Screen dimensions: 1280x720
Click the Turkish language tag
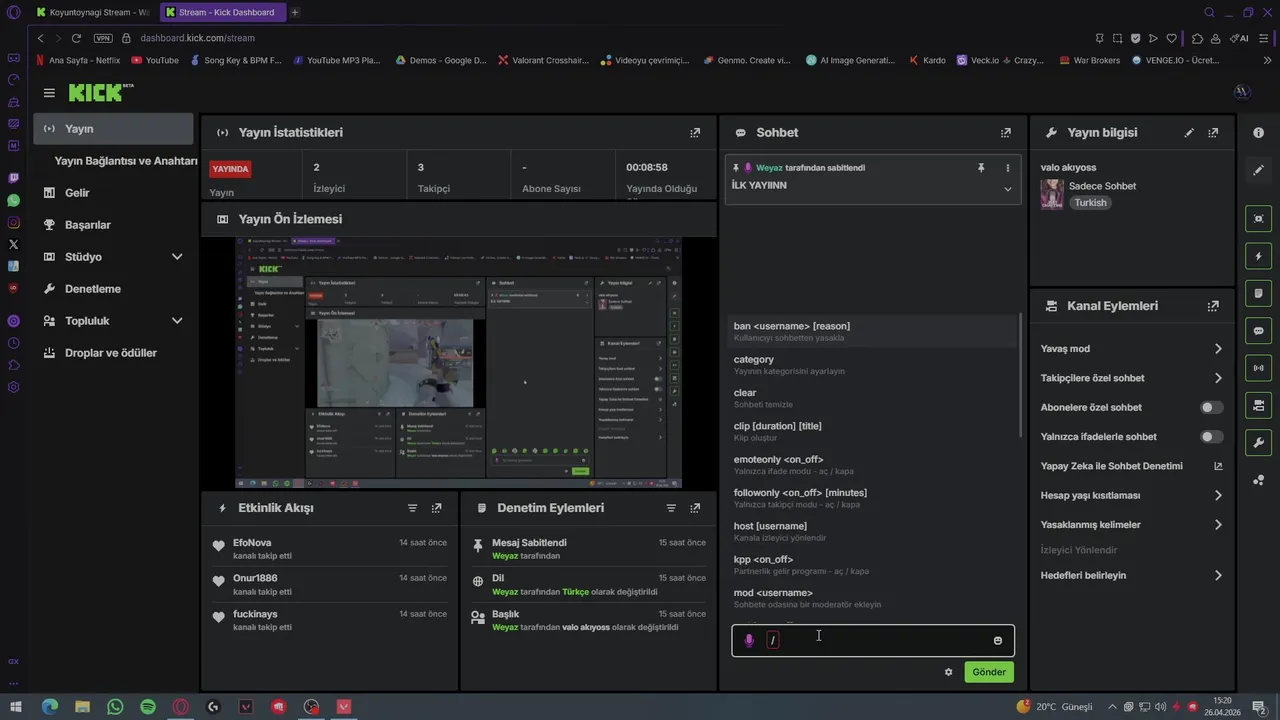[1091, 203]
